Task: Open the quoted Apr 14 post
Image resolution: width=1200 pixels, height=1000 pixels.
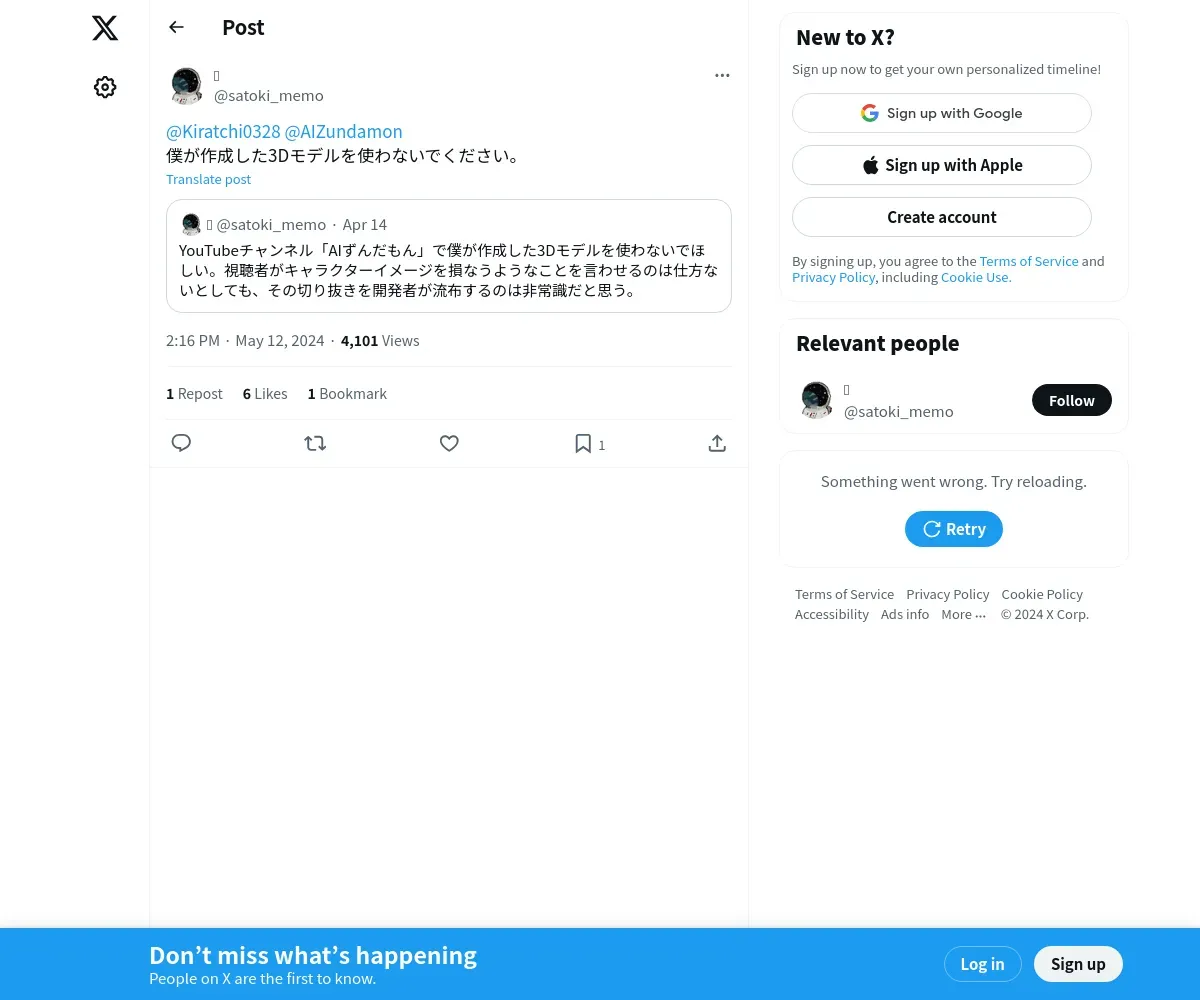Action: [x=449, y=256]
